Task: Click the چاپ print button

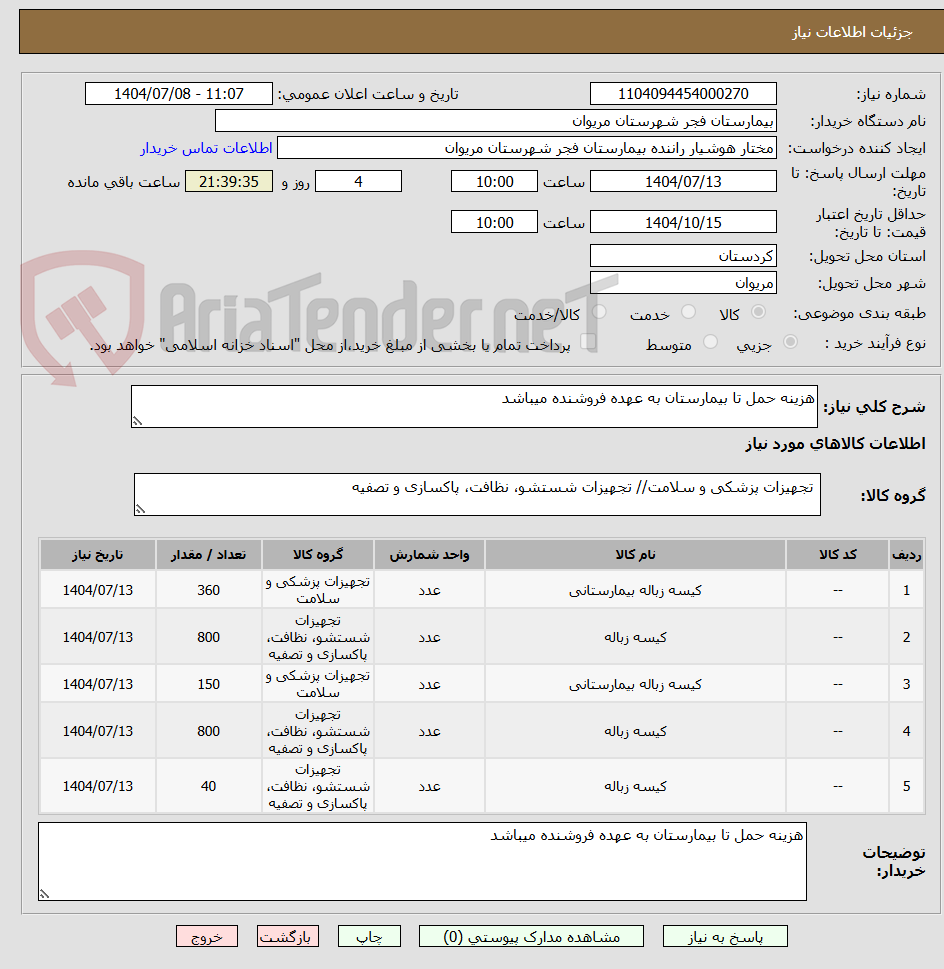Action: (369, 936)
